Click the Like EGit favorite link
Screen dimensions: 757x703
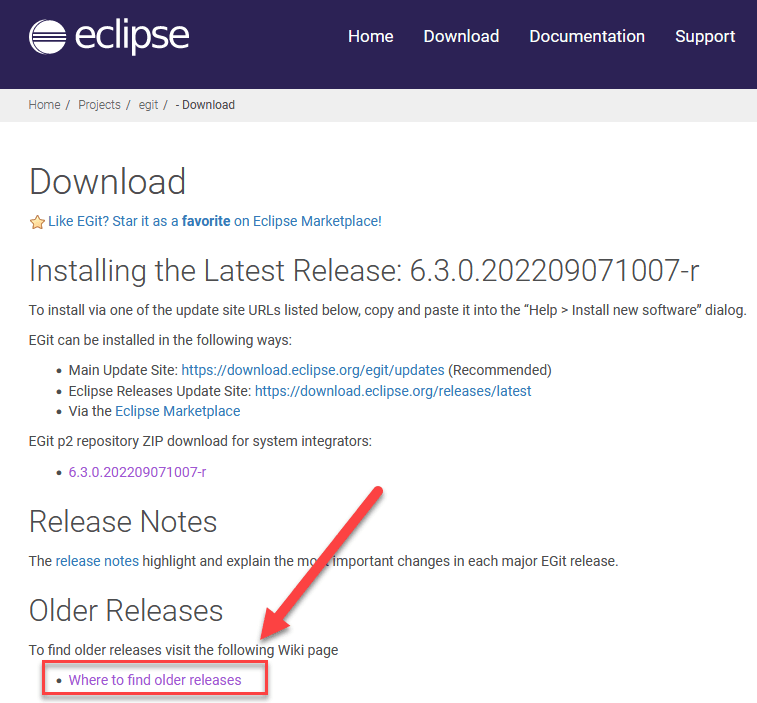coord(214,221)
